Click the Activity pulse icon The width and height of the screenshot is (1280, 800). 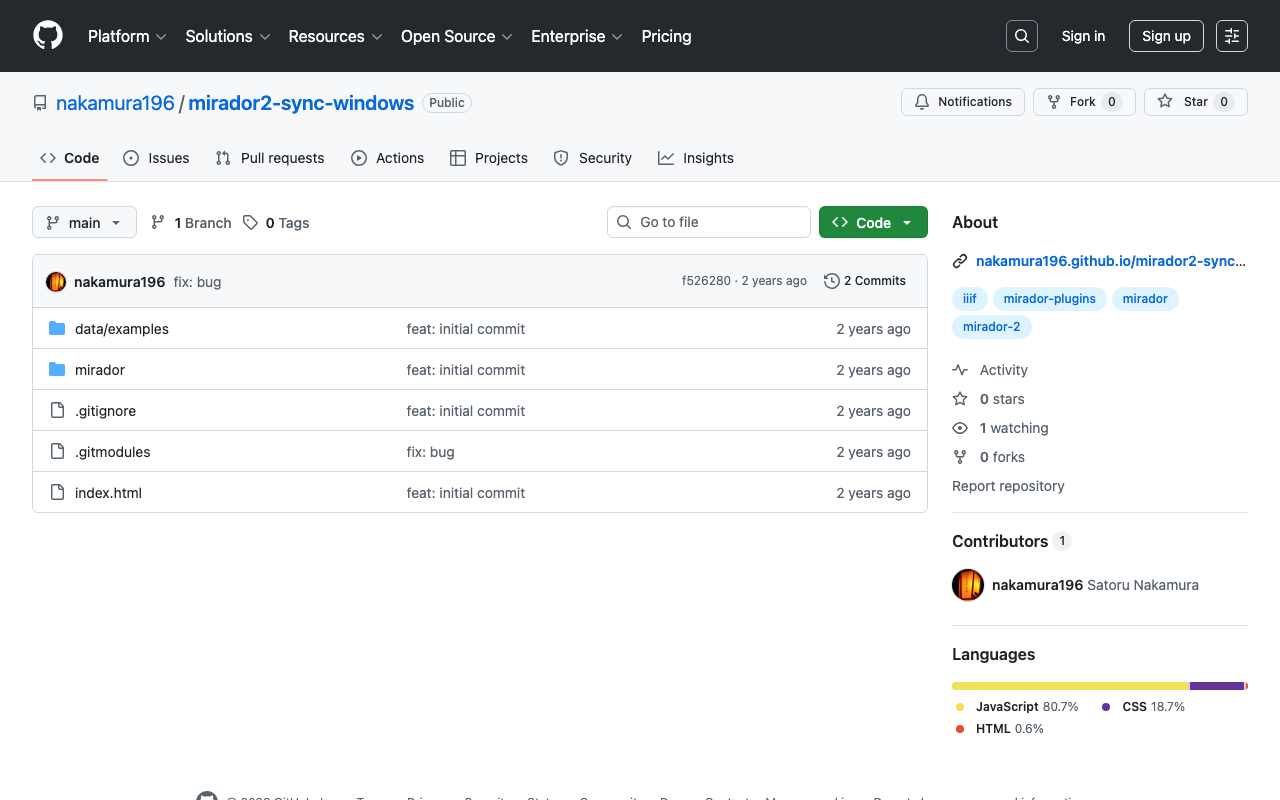[960, 370]
